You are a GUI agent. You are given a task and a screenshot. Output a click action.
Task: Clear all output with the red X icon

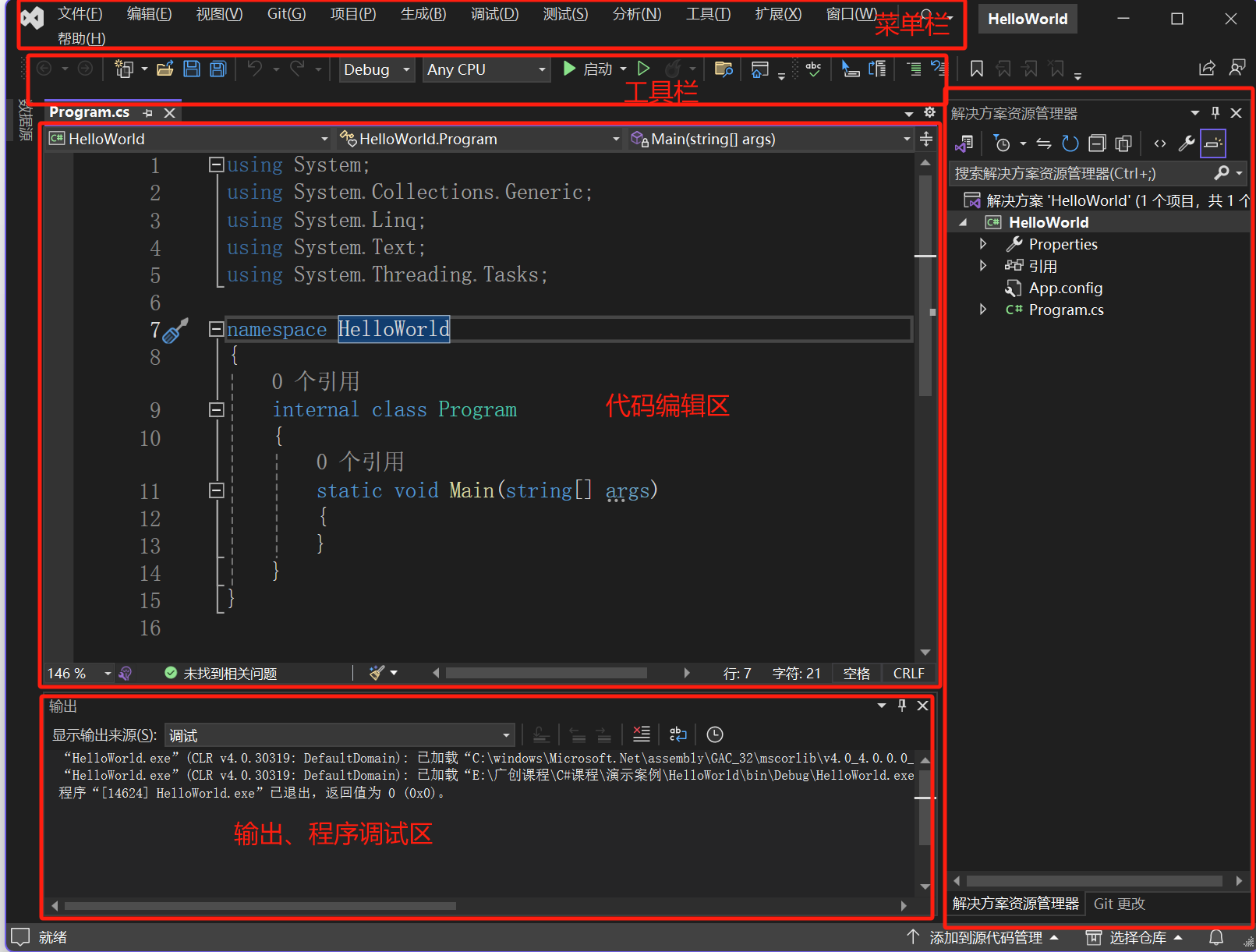[641, 734]
